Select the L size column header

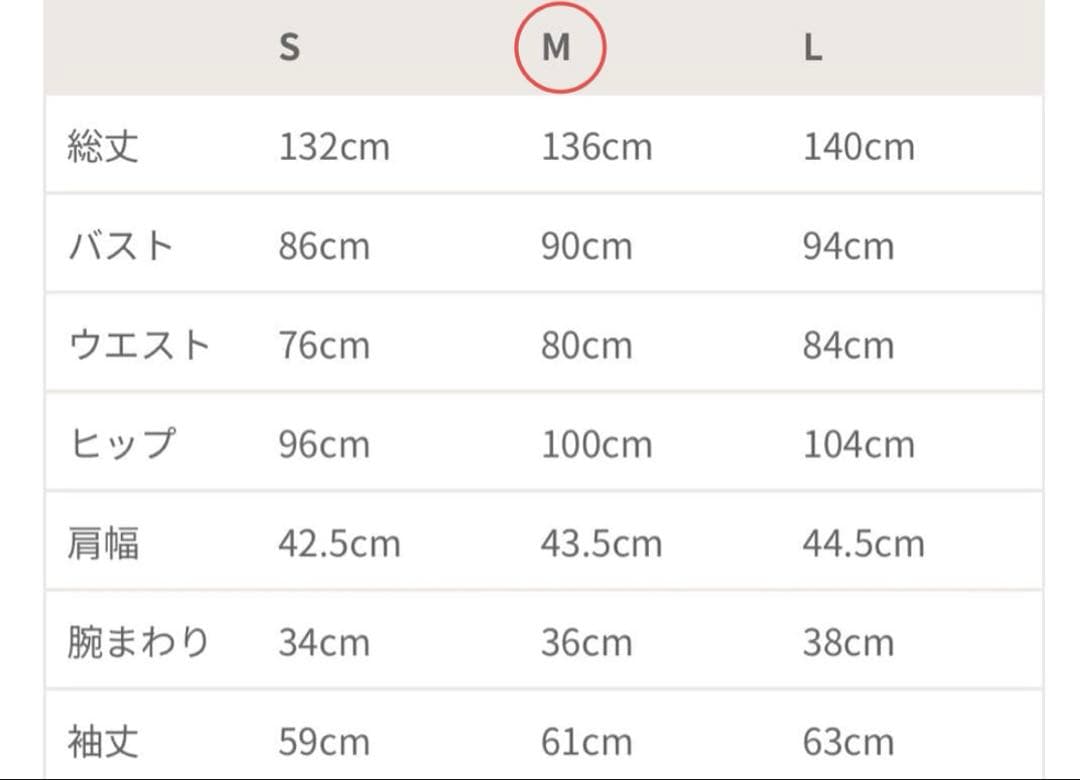coord(813,48)
